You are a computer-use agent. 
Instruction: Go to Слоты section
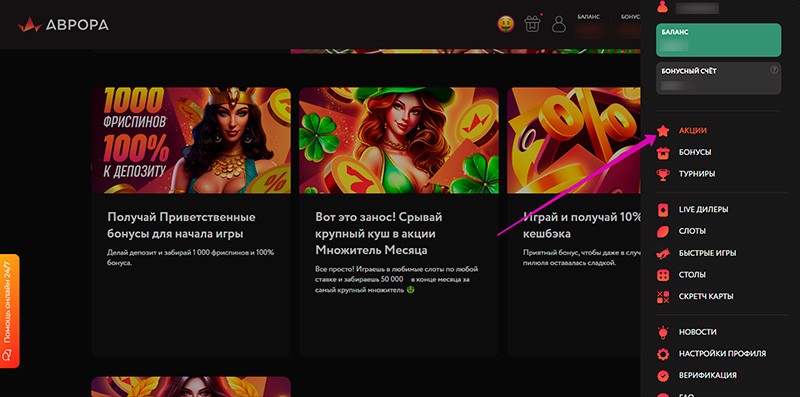(x=692, y=231)
